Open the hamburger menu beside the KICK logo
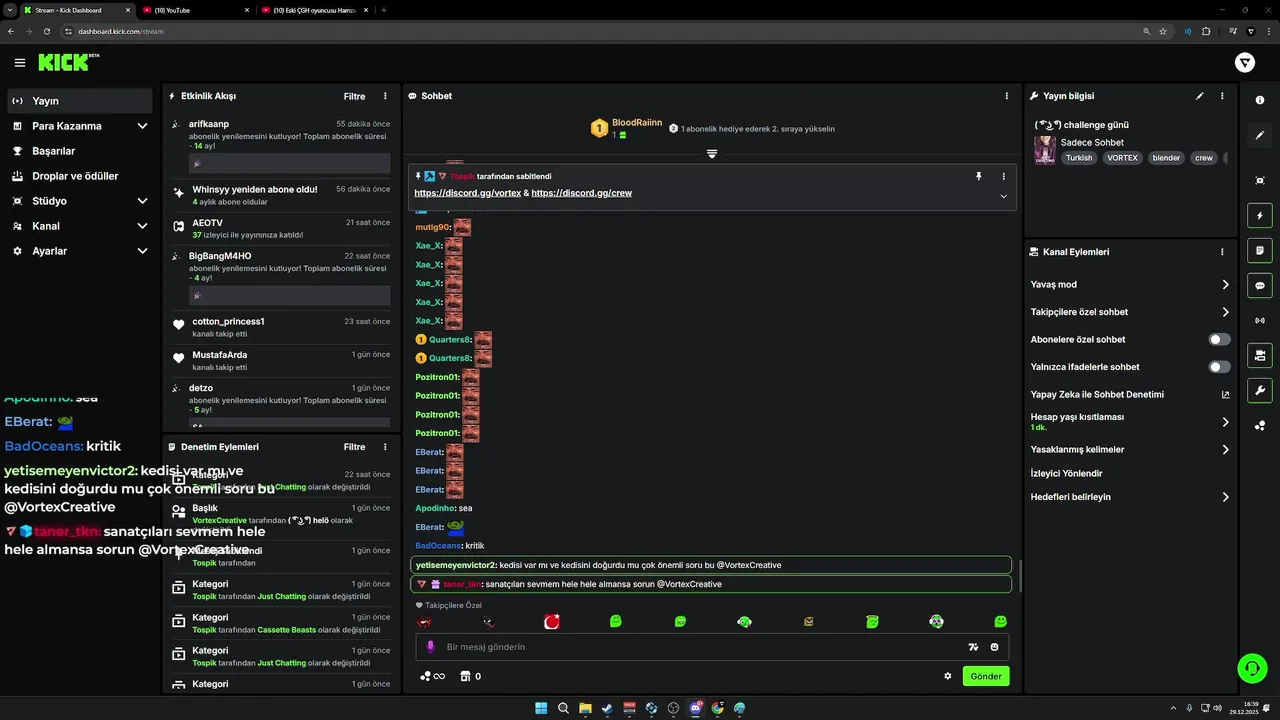 20,63
